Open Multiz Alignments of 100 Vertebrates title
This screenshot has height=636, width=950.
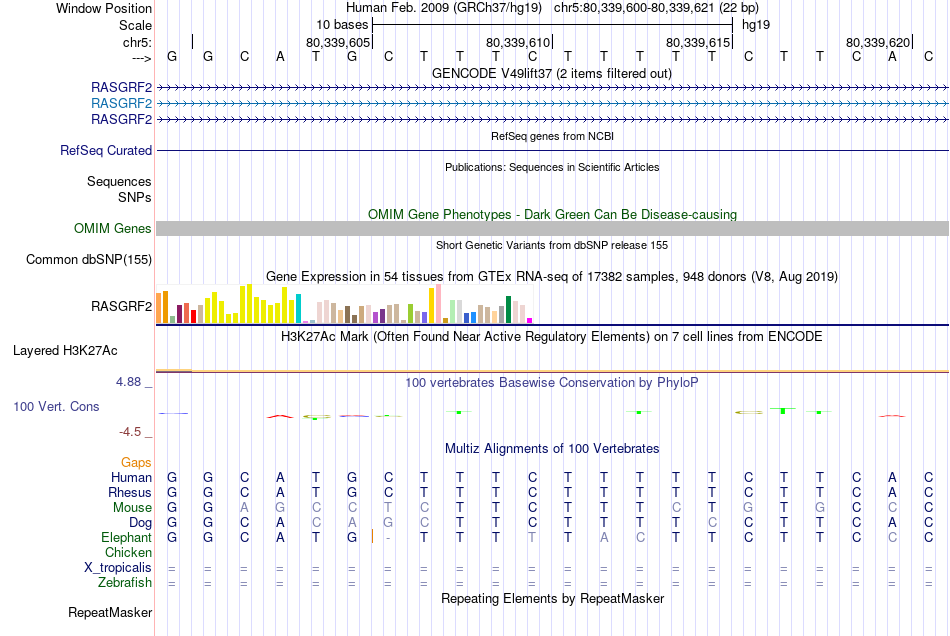point(552,448)
